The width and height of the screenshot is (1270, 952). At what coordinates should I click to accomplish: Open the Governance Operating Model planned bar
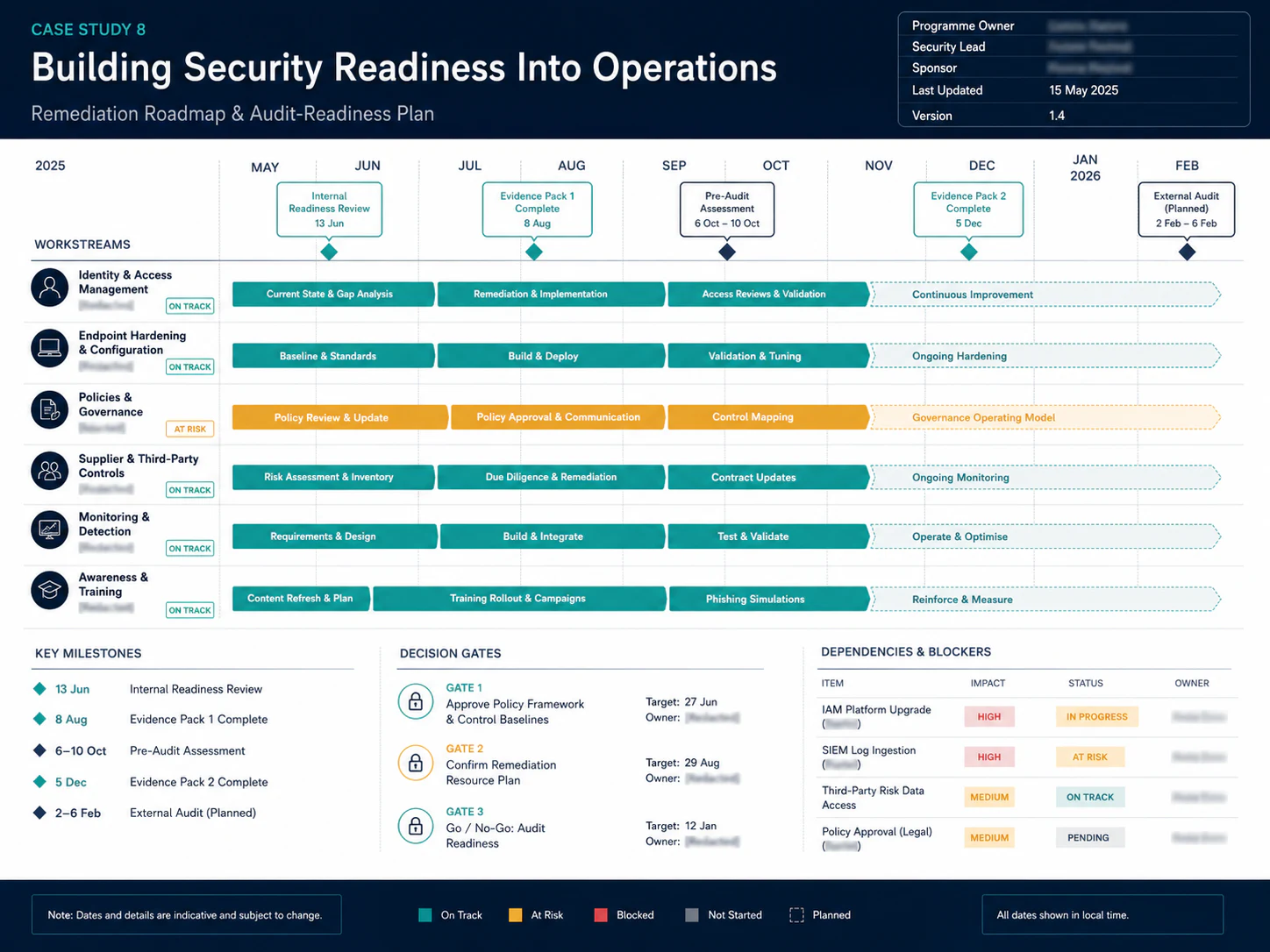[1045, 417]
